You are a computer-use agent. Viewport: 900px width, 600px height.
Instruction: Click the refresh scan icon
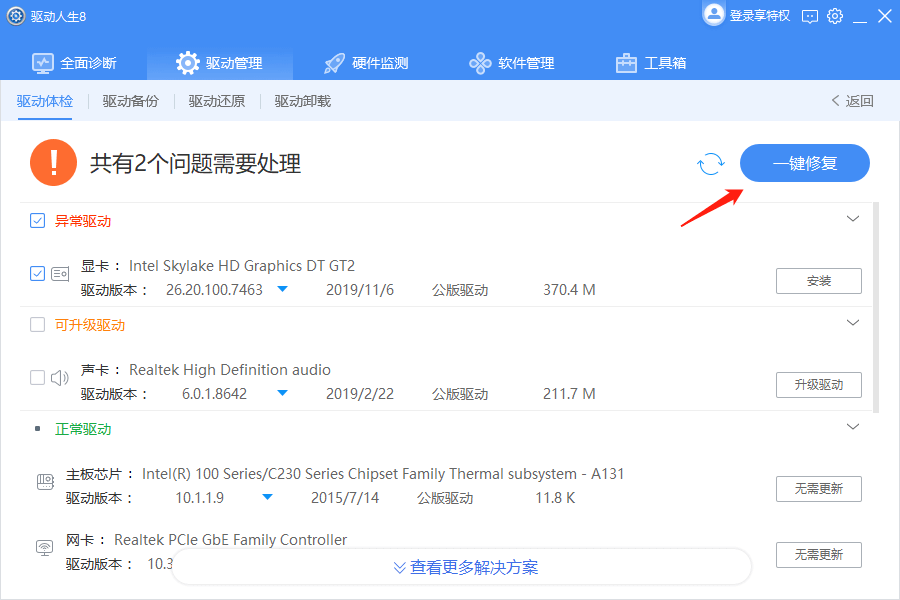(x=711, y=164)
